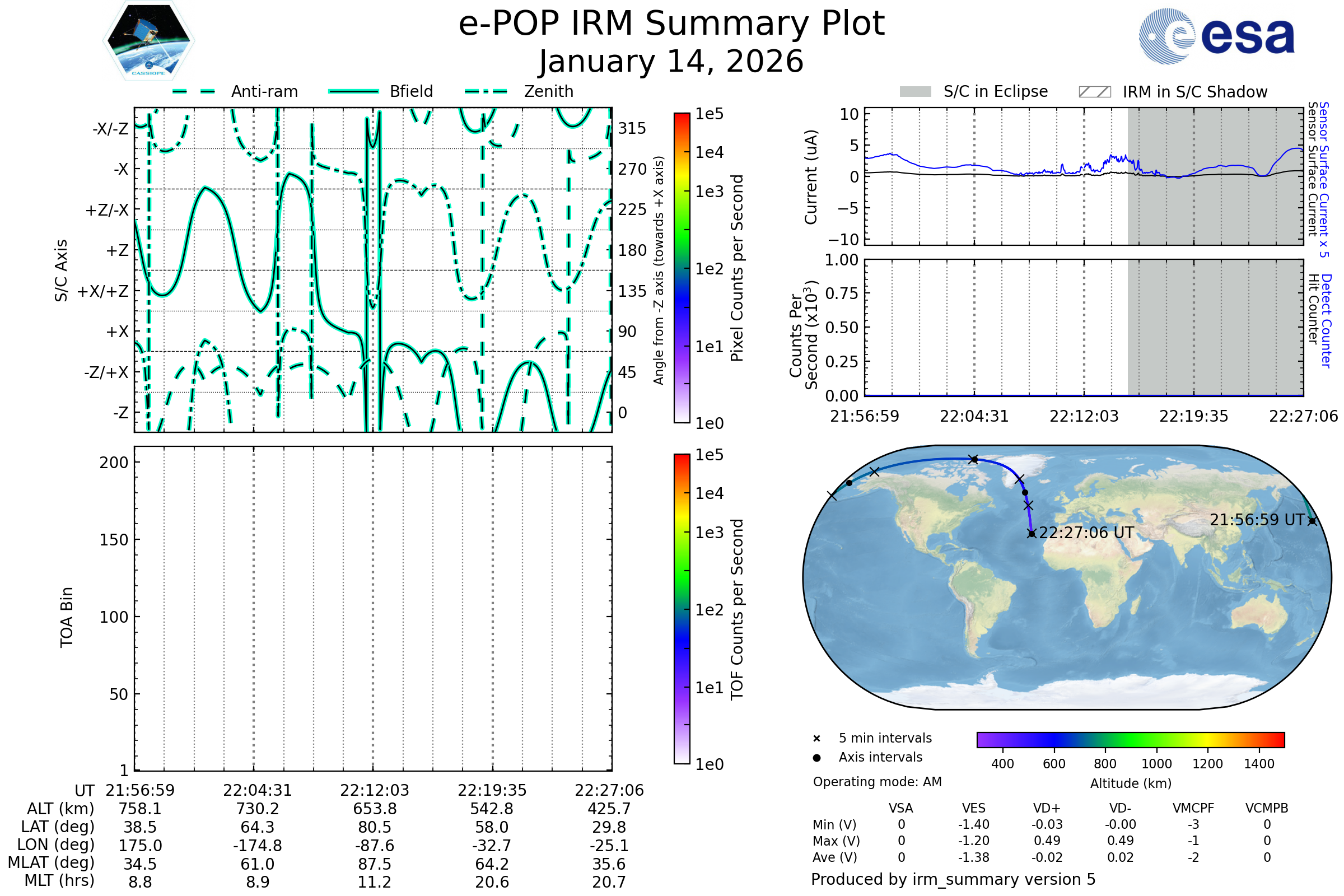Click the Operating mode: AM label
1344x896 pixels.
click(x=877, y=782)
